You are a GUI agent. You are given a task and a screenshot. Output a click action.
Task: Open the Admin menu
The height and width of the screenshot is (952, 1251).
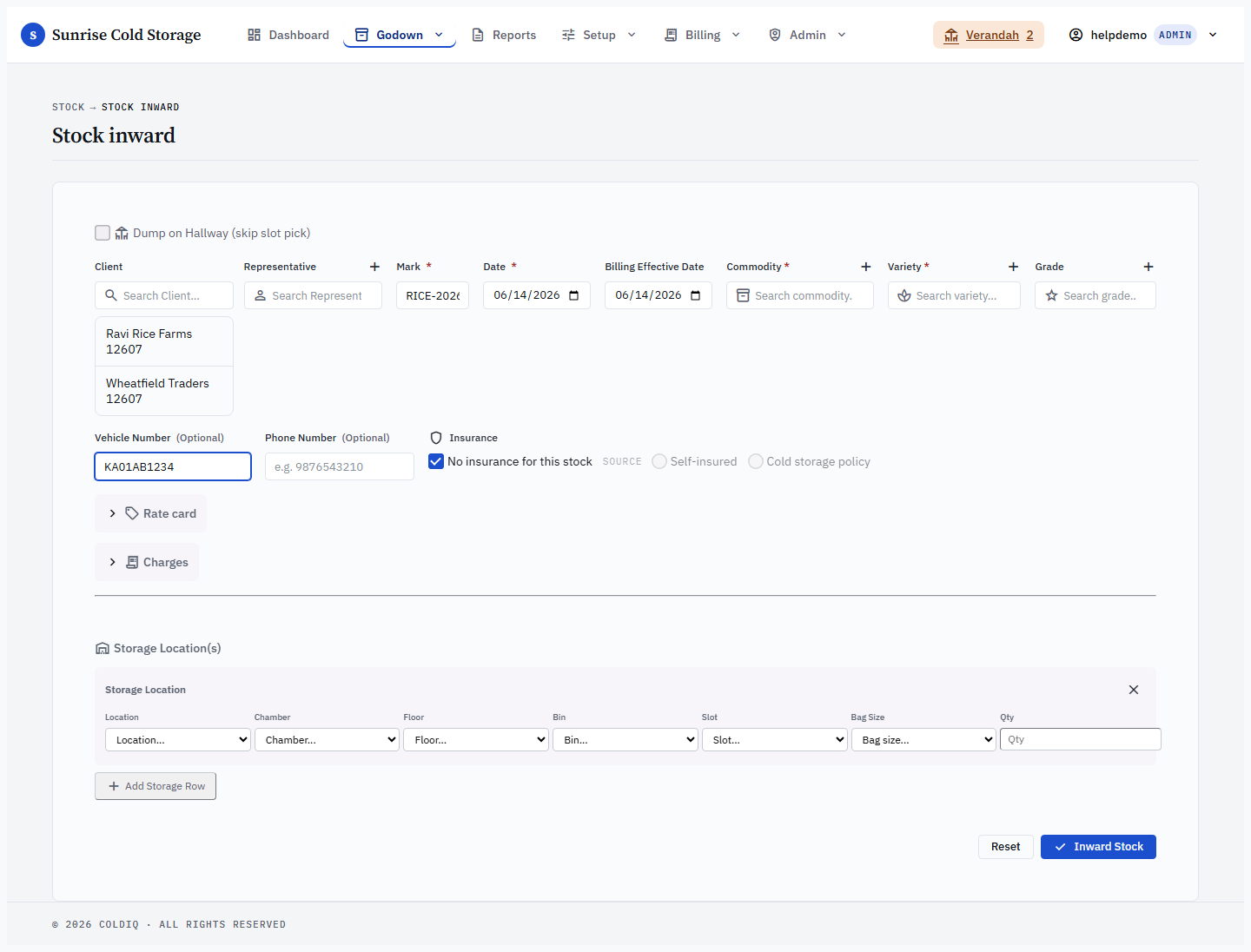pyautogui.click(x=807, y=35)
